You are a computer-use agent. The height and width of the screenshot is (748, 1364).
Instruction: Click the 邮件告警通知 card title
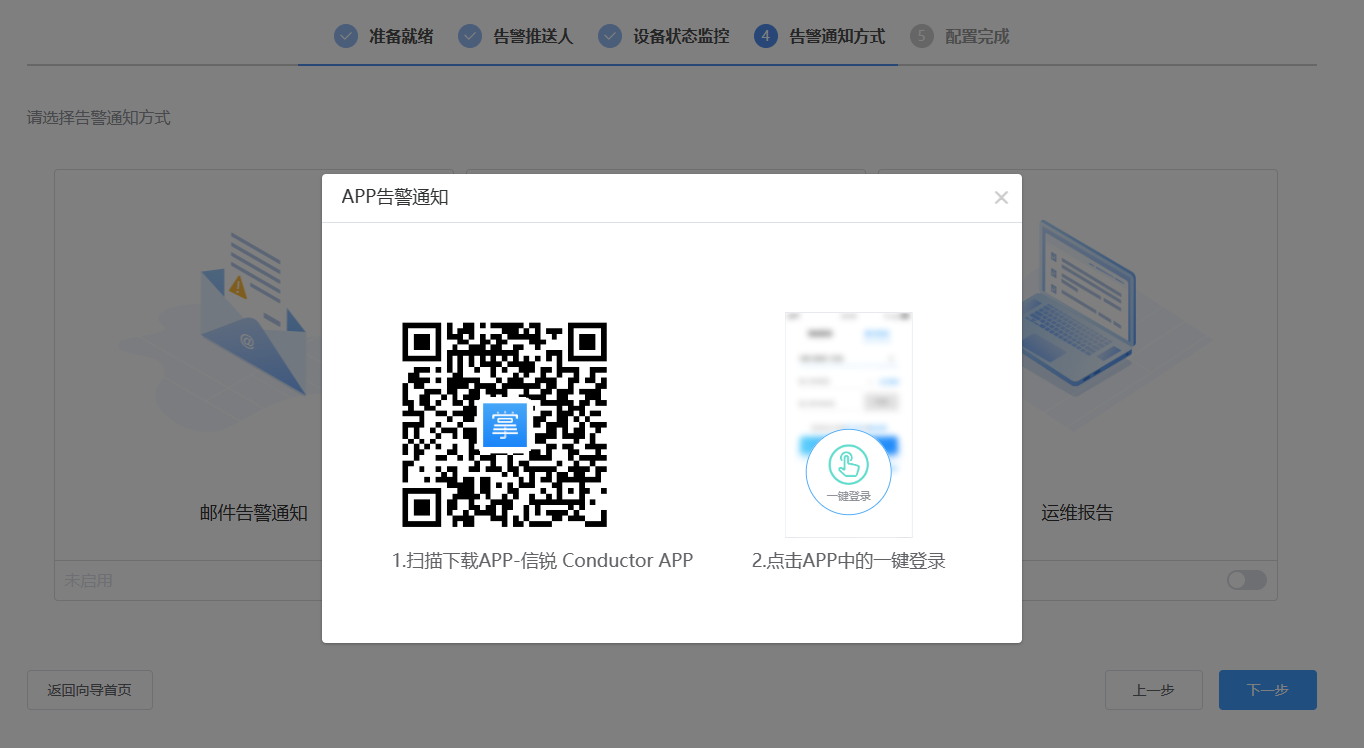254,514
